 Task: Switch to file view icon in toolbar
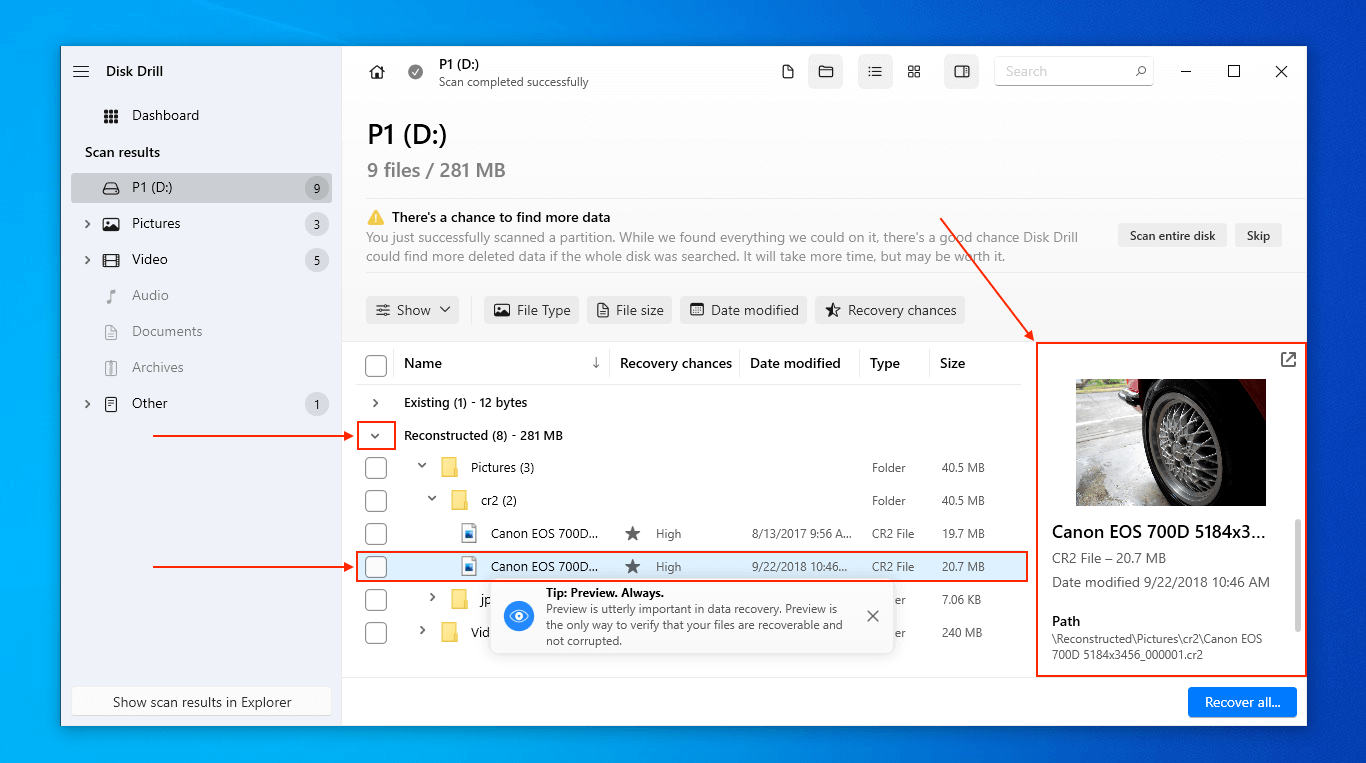tap(788, 72)
